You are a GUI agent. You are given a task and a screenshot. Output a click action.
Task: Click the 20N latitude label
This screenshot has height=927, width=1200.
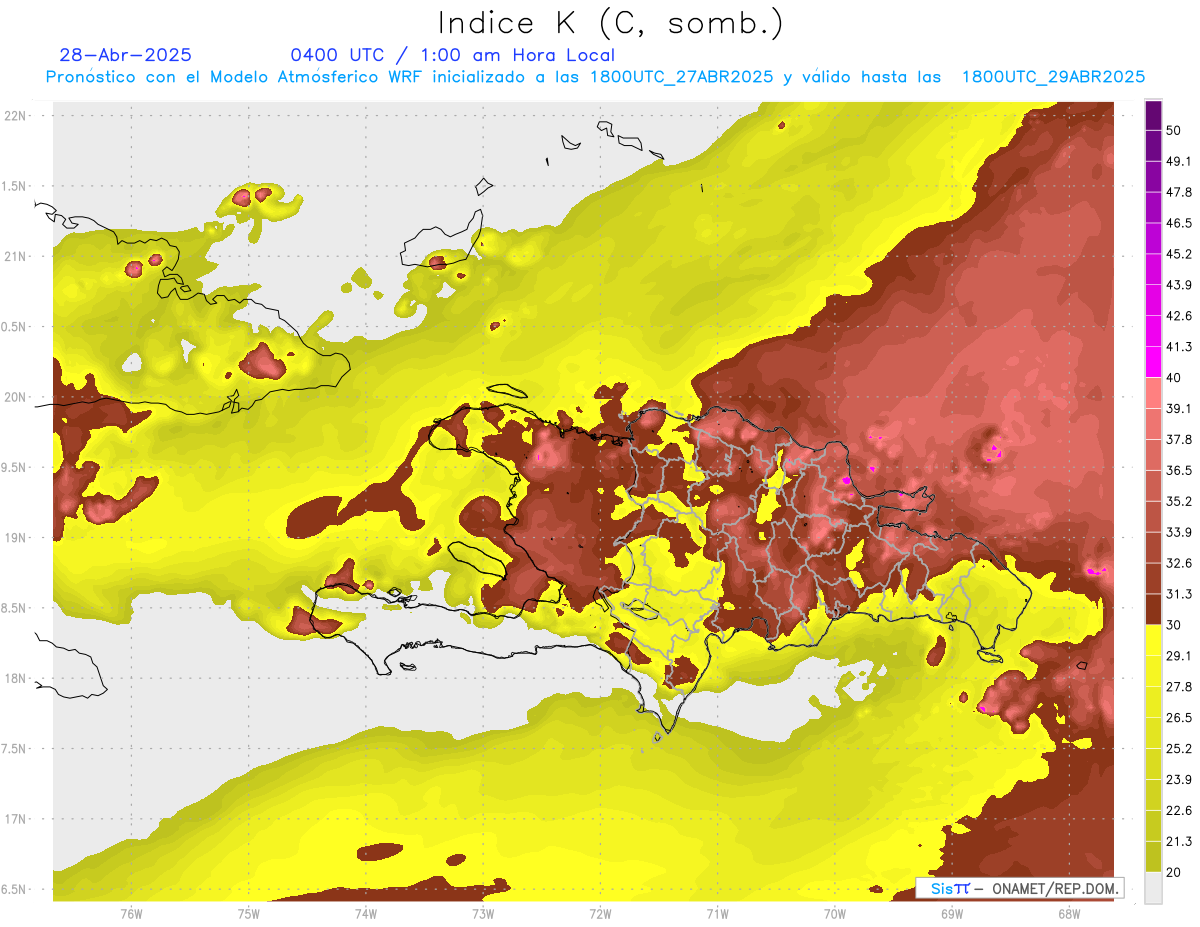tap(16, 397)
